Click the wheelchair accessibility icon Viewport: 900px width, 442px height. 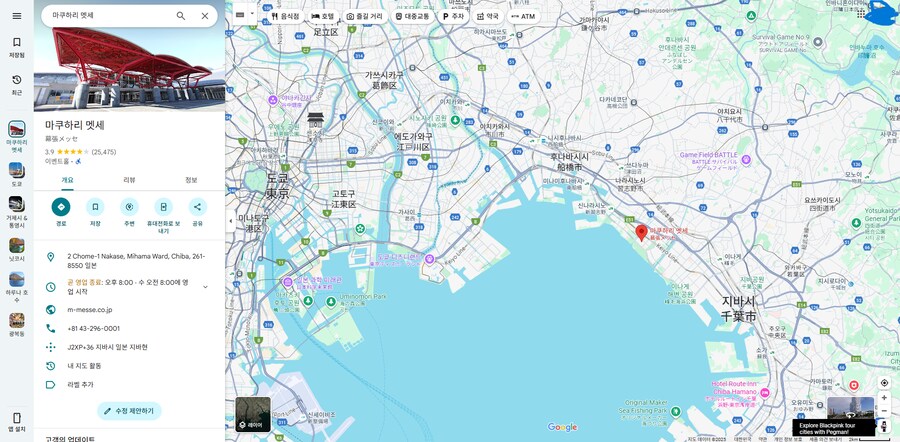[78, 161]
